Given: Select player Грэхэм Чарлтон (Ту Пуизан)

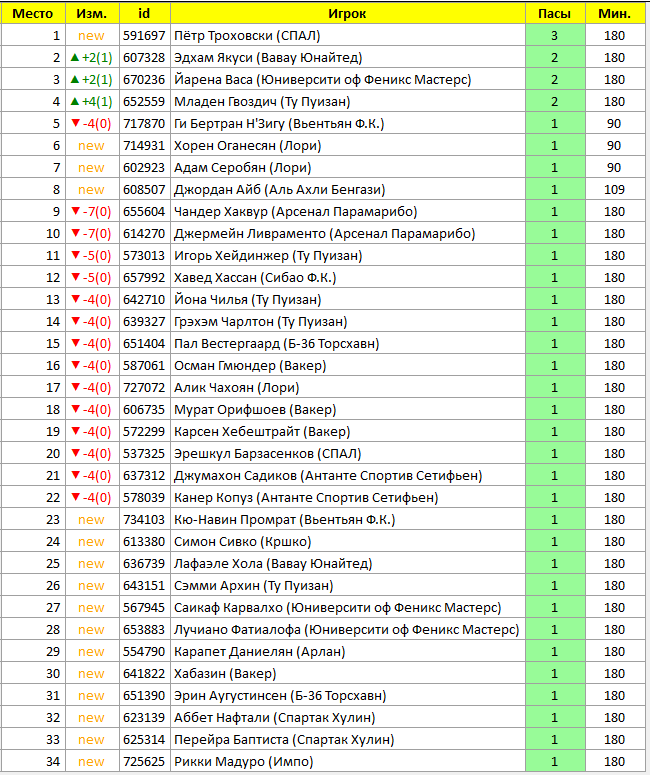Looking at the screenshot, I should tap(260, 322).
